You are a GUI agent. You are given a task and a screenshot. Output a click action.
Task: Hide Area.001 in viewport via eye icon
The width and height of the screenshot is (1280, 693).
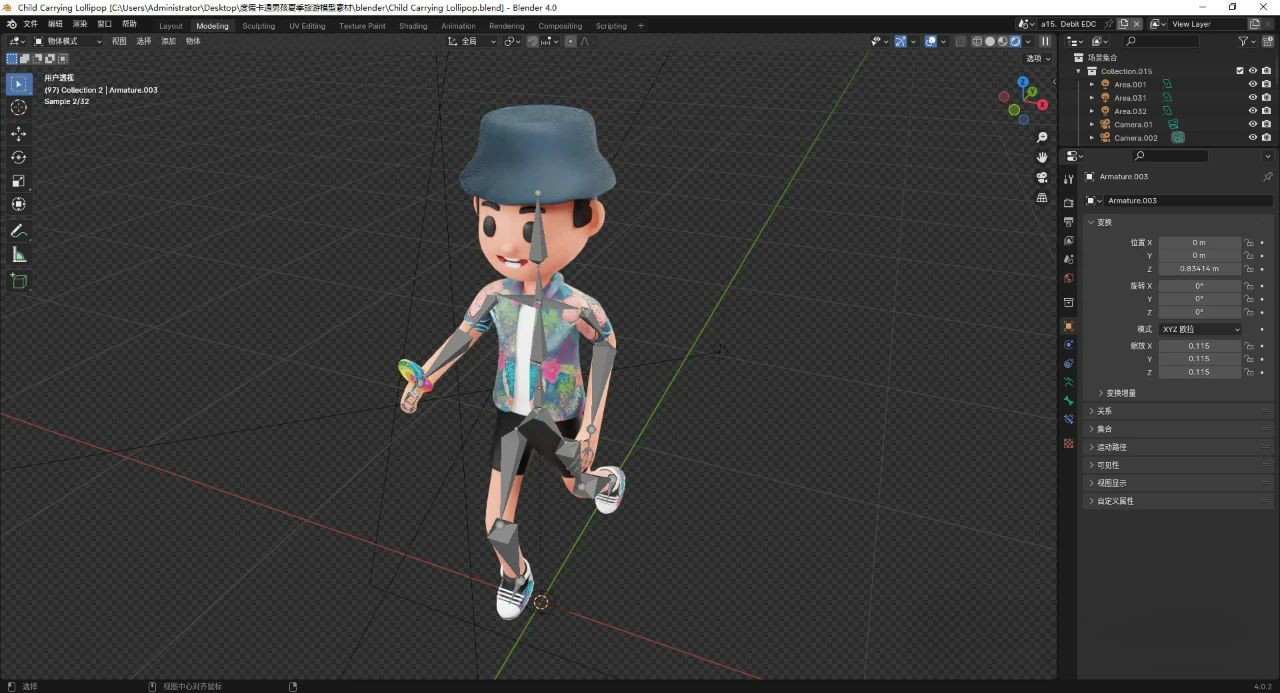(x=1252, y=85)
